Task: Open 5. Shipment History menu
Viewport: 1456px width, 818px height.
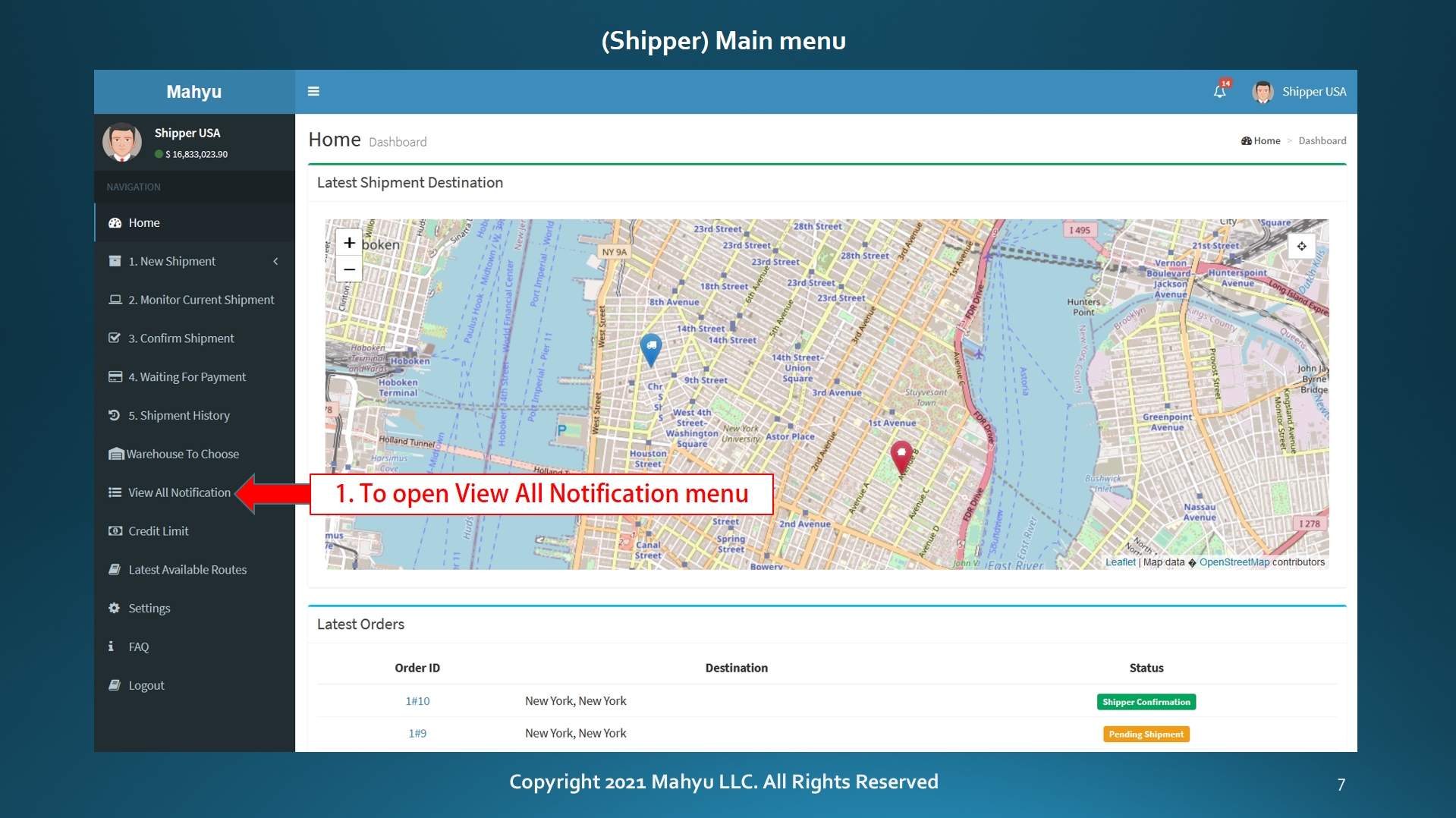Action: coord(194,415)
